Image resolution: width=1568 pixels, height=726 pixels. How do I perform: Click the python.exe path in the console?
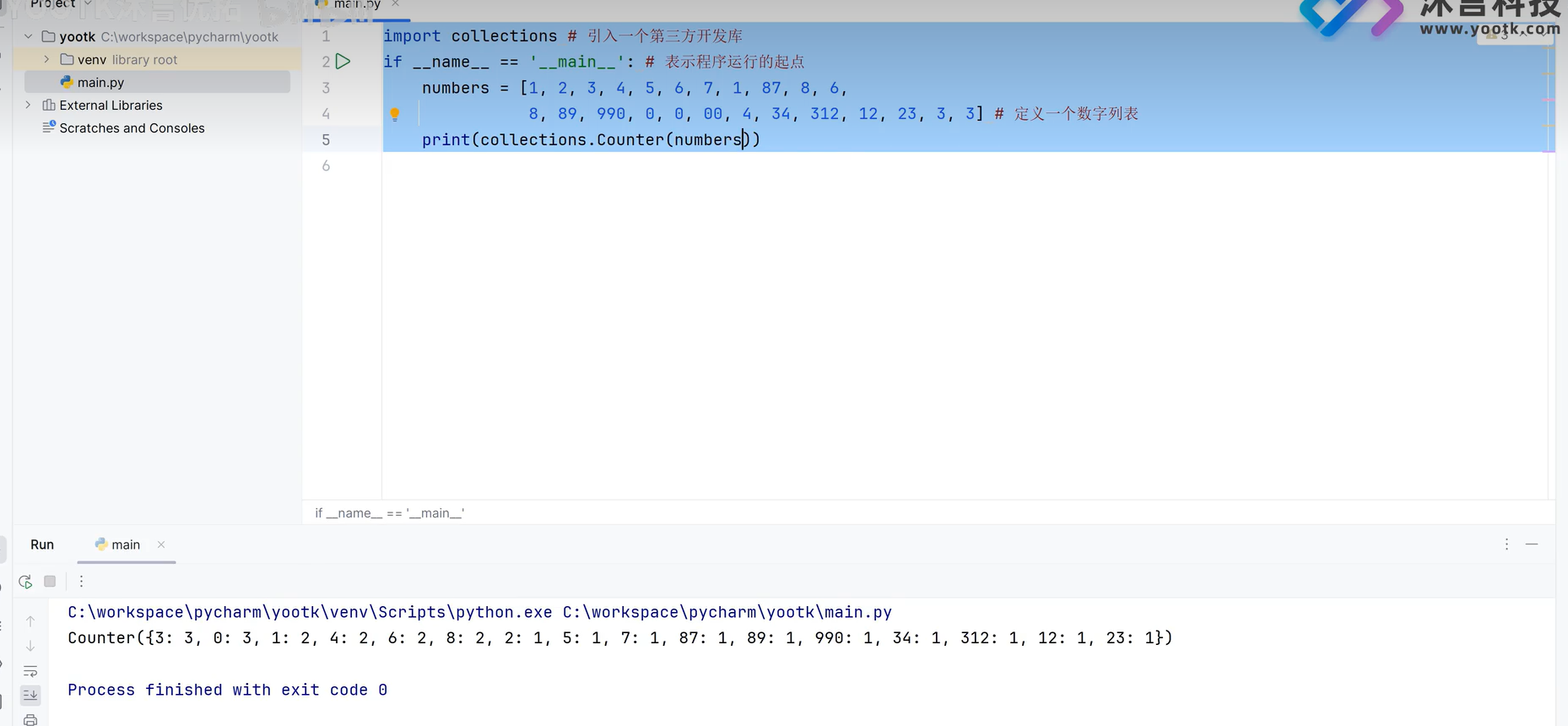pos(310,612)
